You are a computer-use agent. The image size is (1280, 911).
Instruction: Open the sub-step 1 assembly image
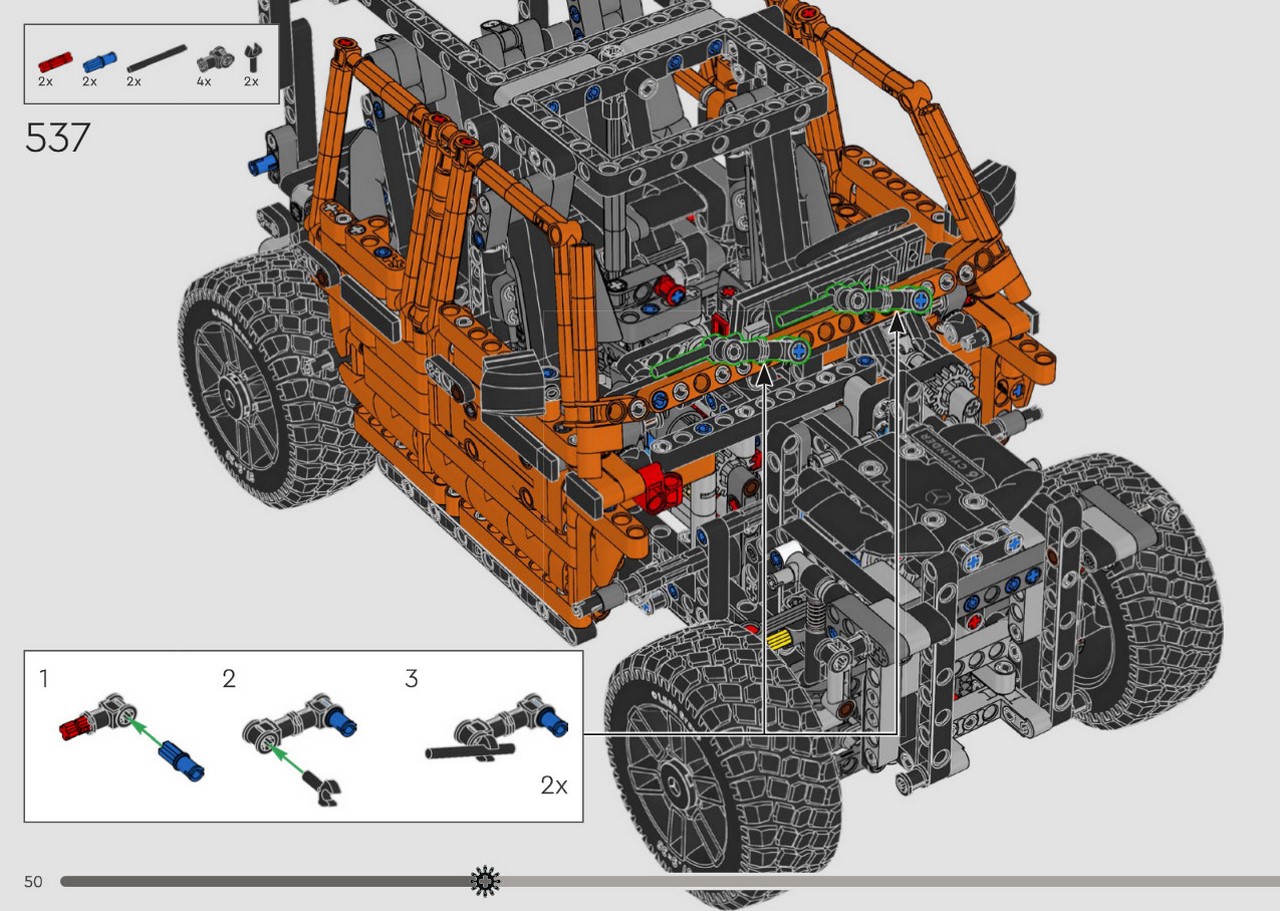click(132, 737)
